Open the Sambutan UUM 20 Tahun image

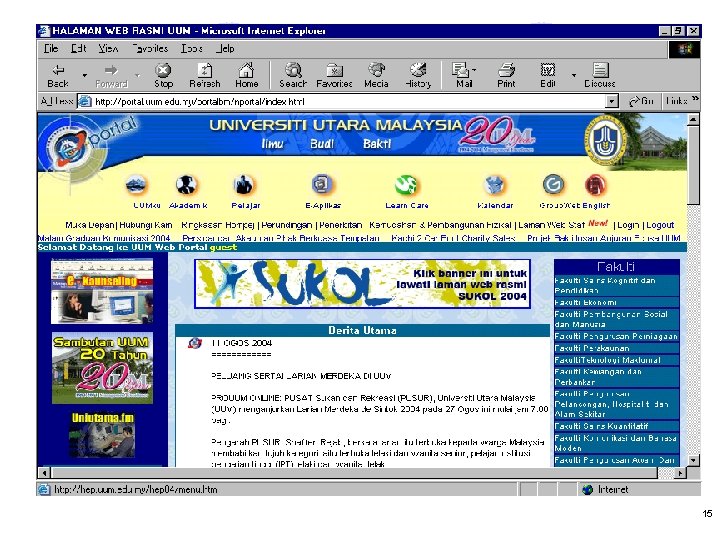102,368
